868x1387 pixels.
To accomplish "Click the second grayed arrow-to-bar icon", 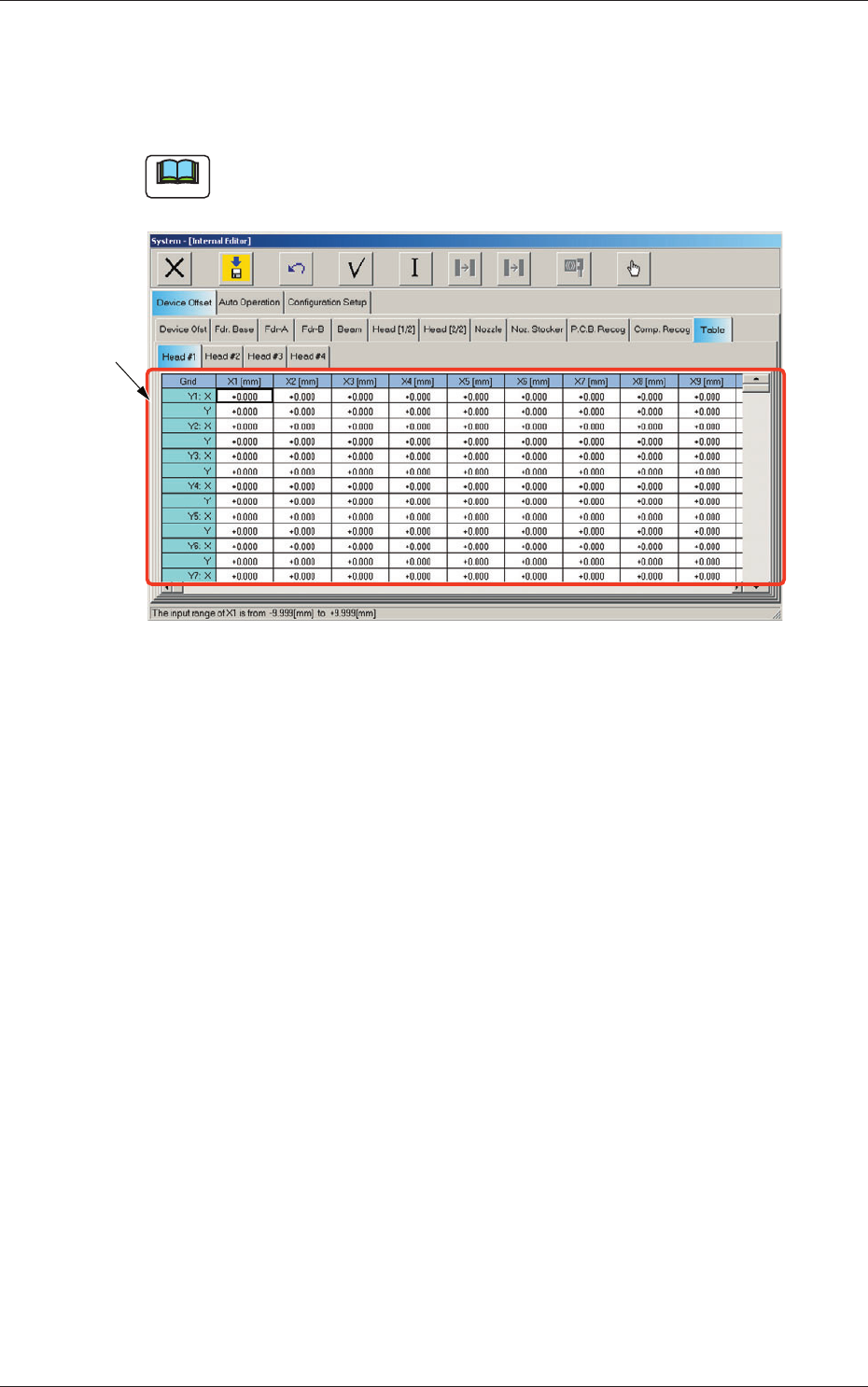I will [x=513, y=269].
